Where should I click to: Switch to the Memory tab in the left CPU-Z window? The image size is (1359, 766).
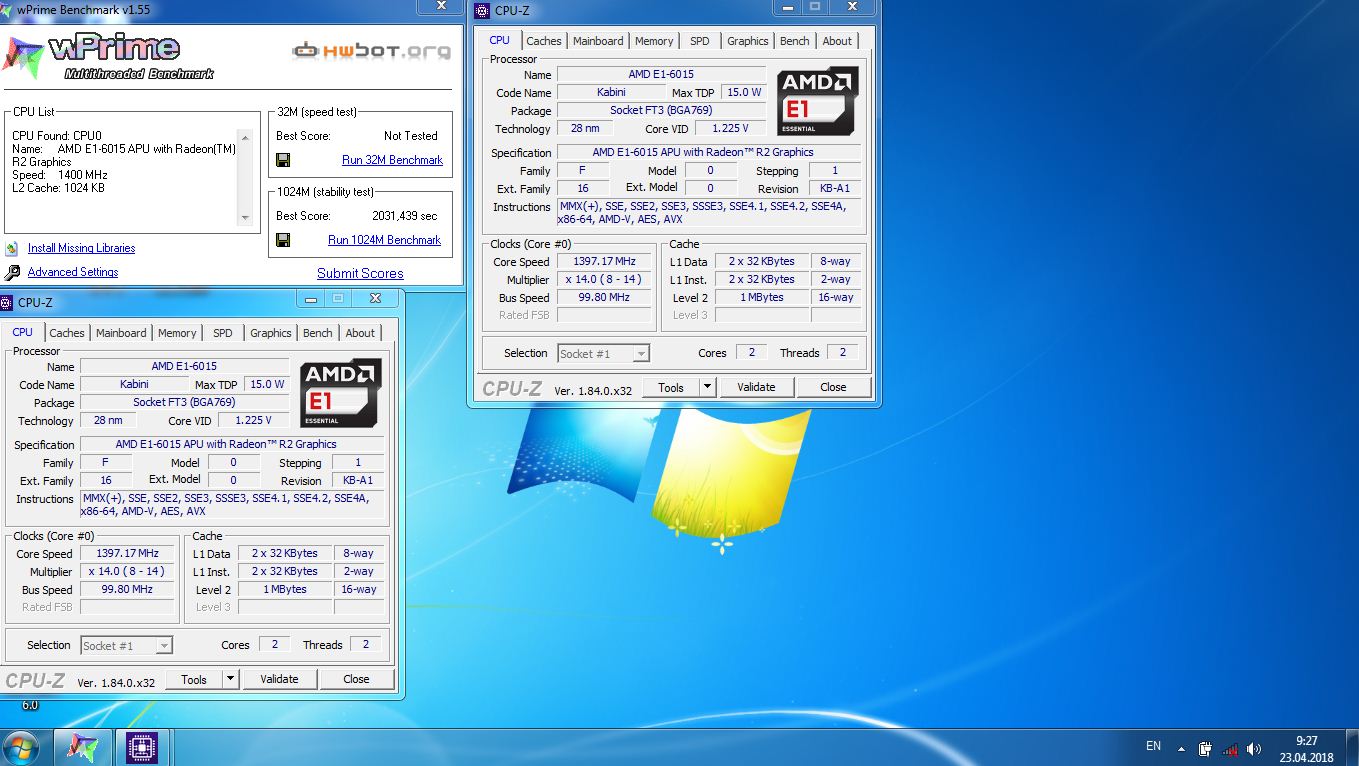pyautogui.click(x=177, y=333)
